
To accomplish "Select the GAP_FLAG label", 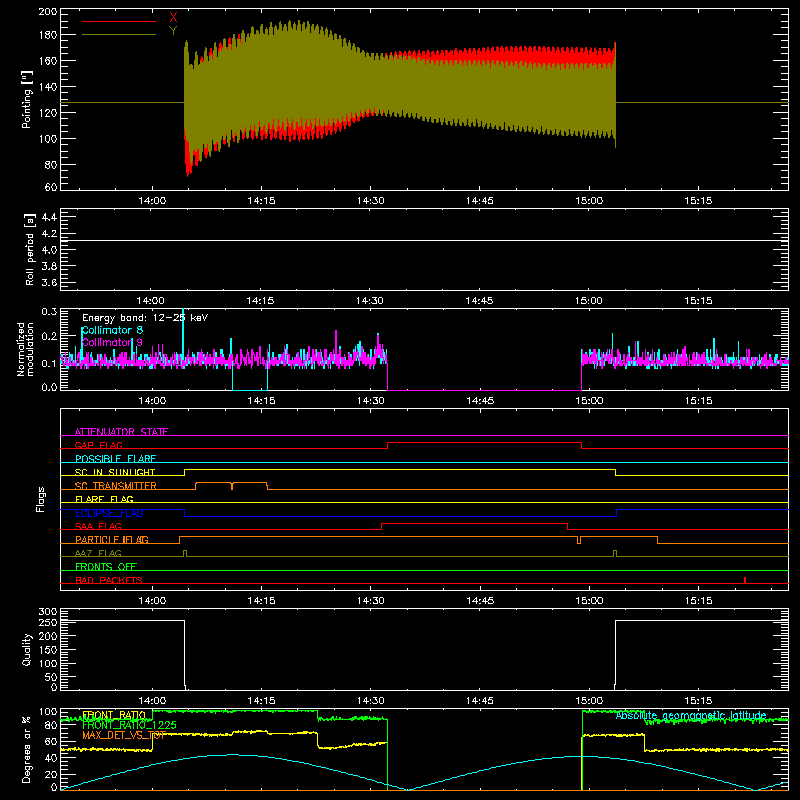I will click(98, 445).
